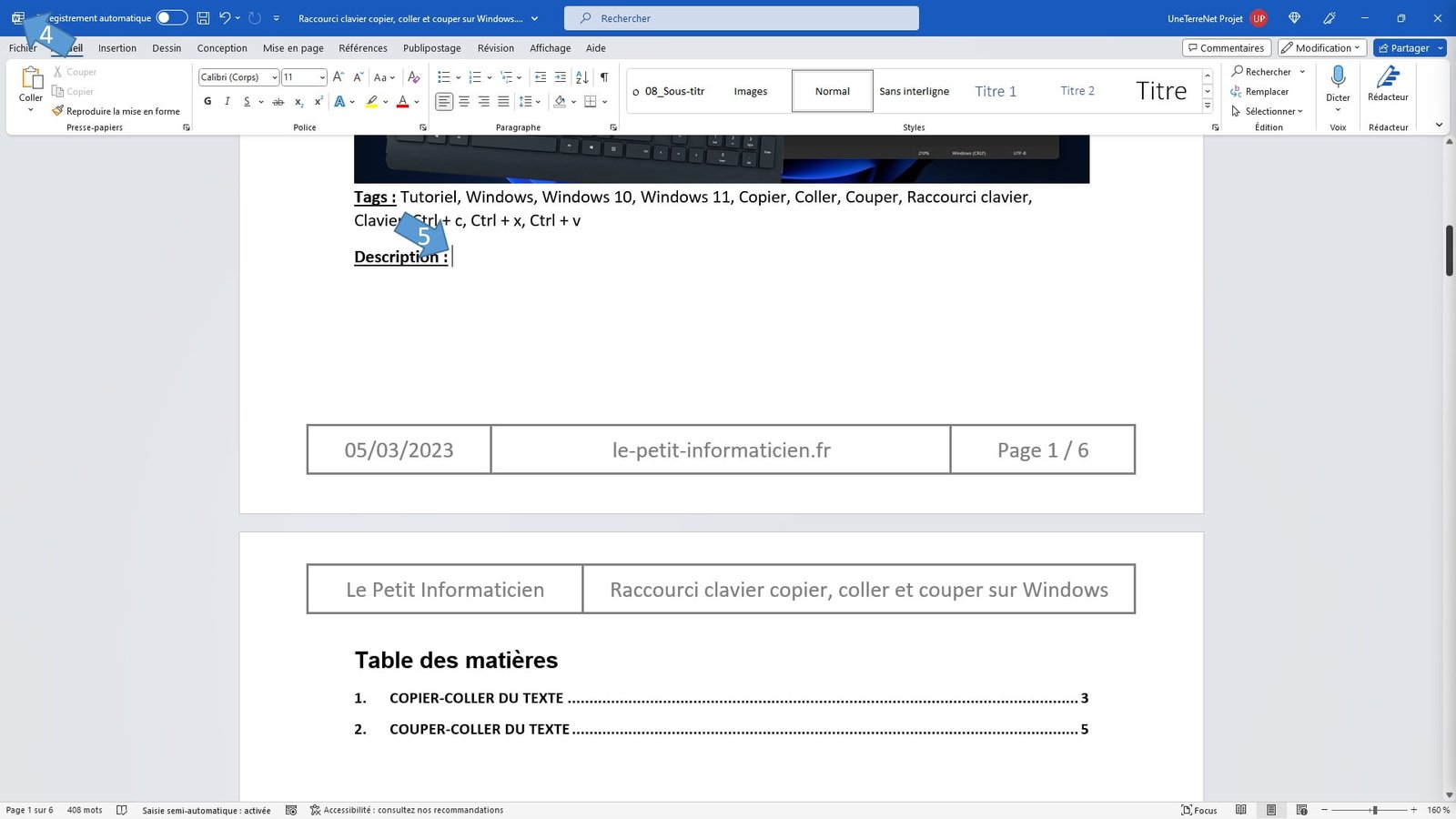
Task: Apply strikethrough formatting
Action: (278, 101)
